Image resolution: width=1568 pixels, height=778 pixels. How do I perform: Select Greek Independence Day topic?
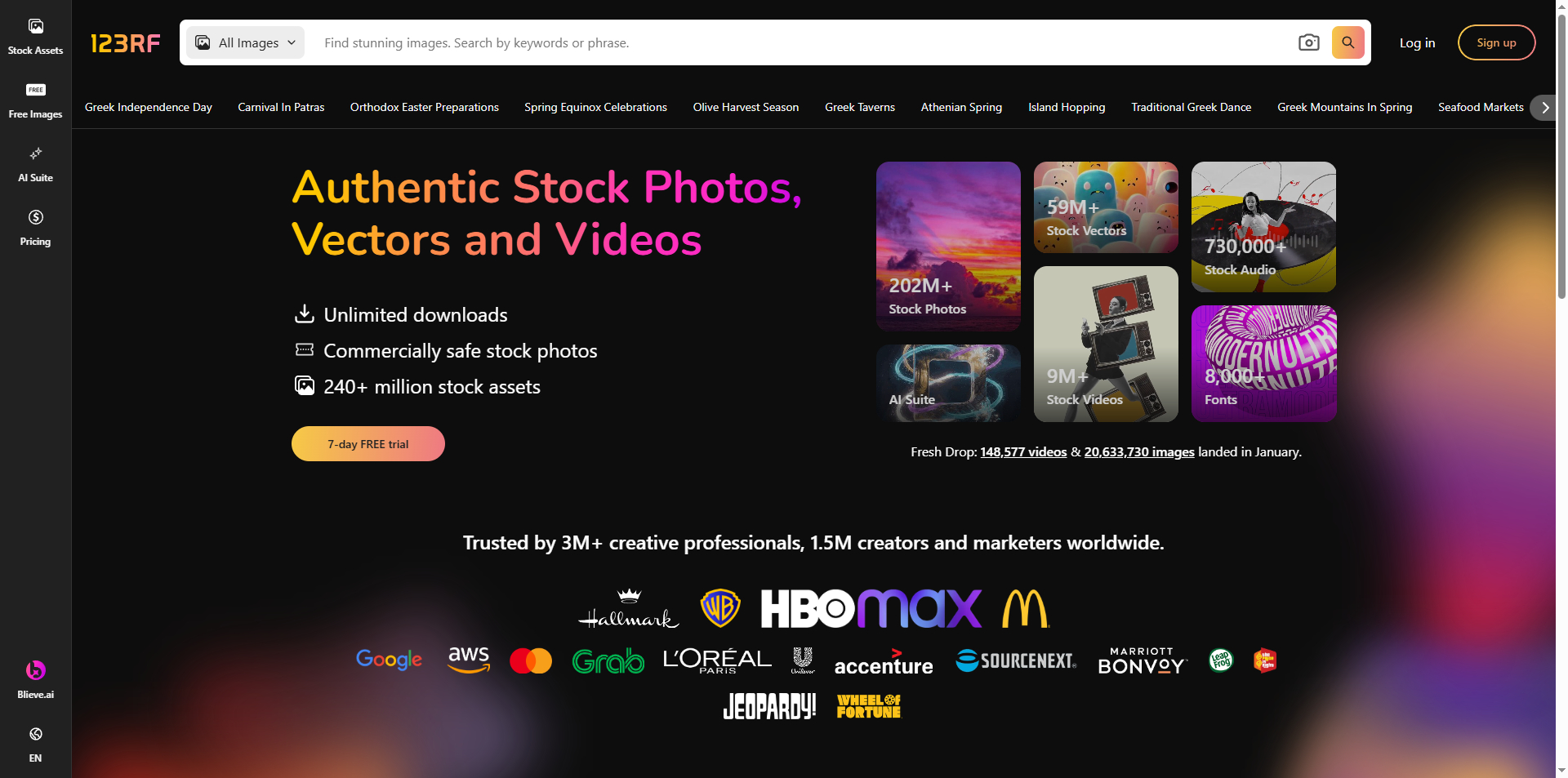click(x=149, y=107)
